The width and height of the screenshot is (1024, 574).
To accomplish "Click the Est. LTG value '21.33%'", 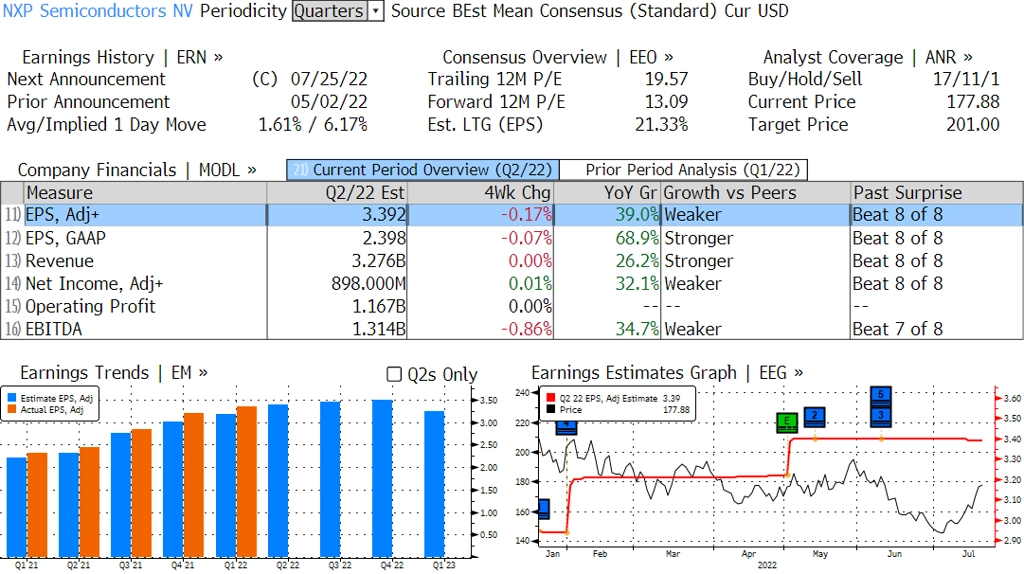I will point(662,125).
